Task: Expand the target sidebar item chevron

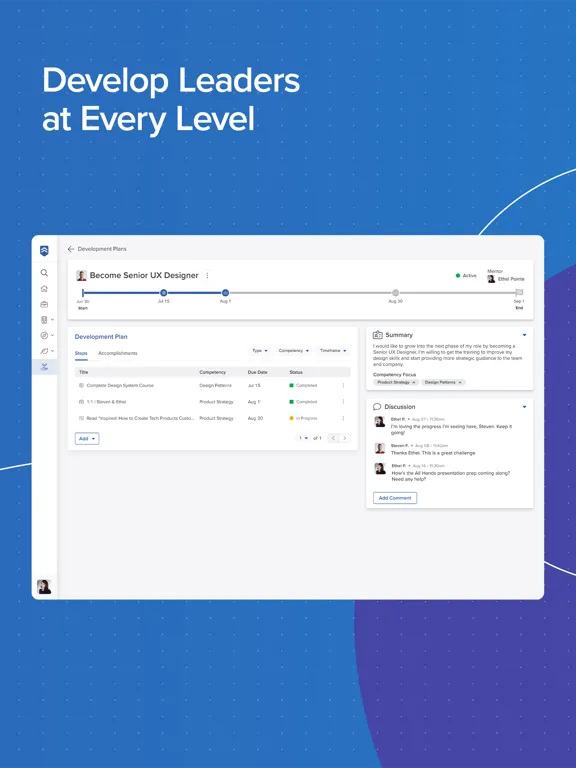Action: (52, 336)
